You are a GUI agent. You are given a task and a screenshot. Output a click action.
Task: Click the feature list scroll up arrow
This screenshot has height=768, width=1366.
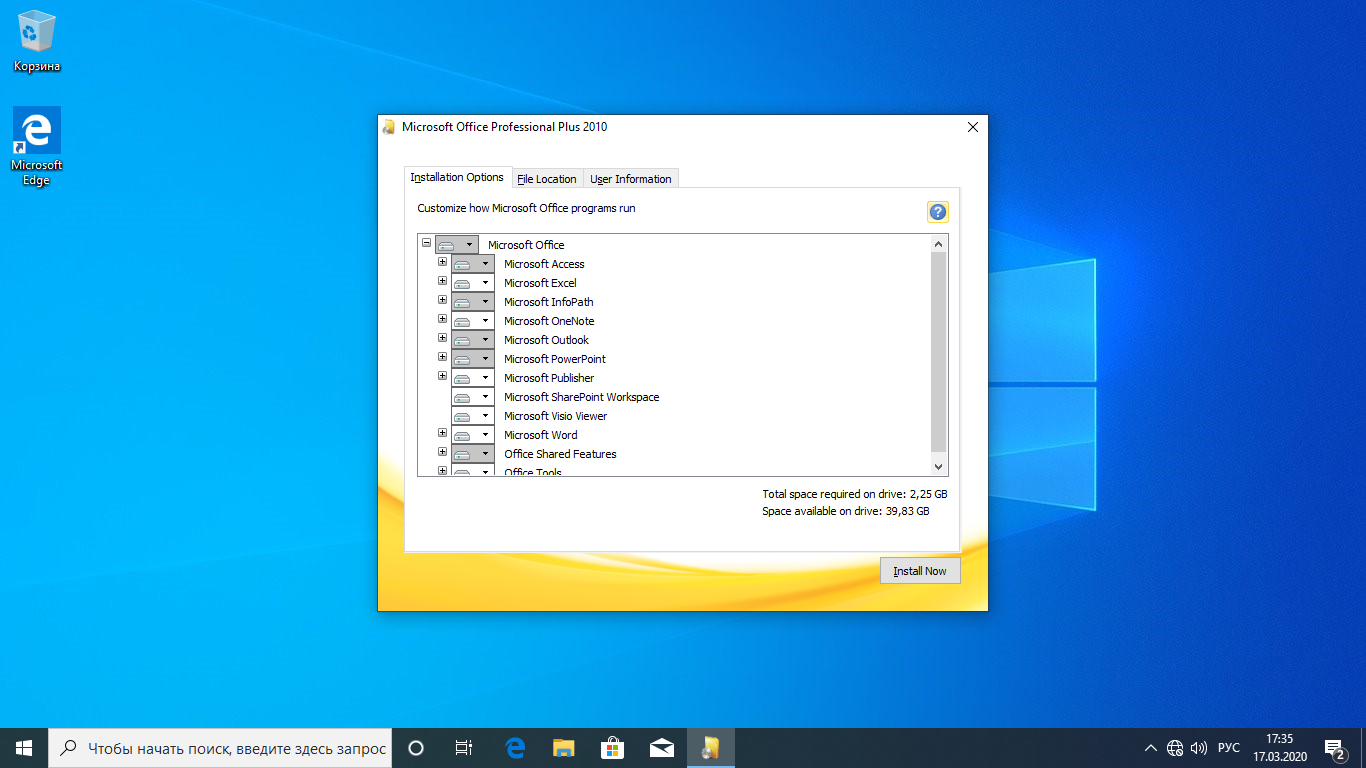click(938, 244)
